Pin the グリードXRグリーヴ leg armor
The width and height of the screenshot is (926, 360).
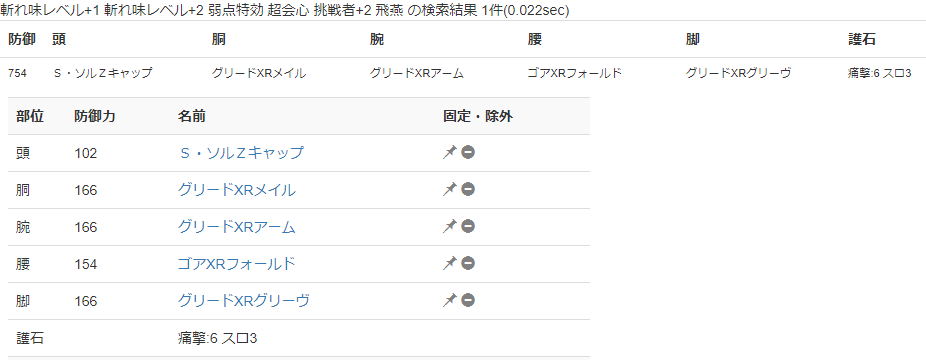coord(450,300)
